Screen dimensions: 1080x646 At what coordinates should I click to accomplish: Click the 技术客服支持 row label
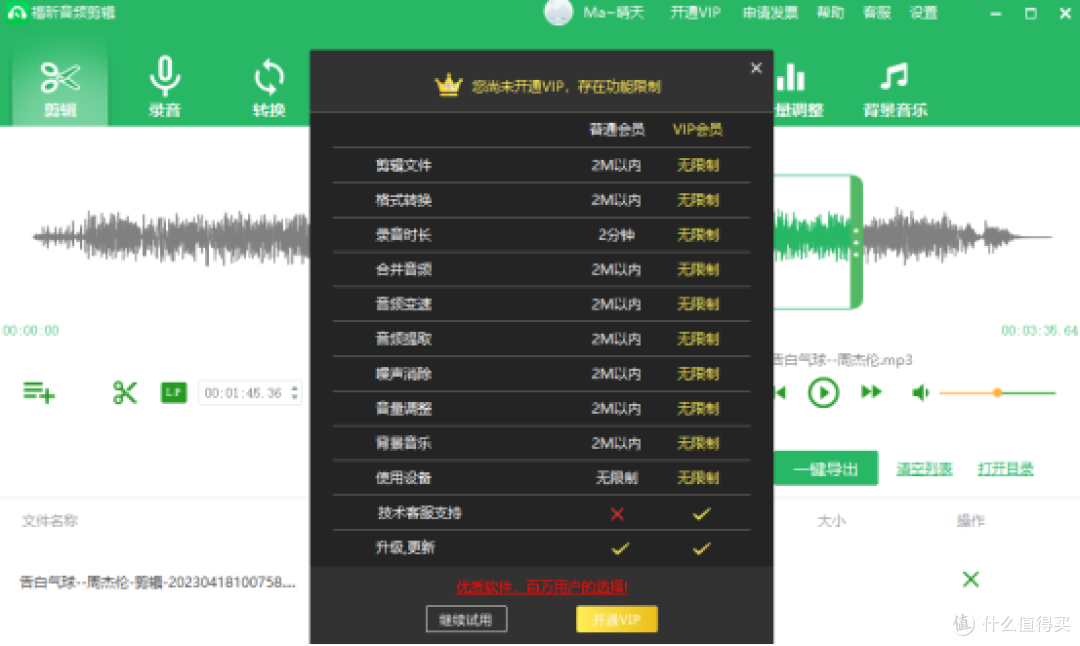[x=419, y=512]
